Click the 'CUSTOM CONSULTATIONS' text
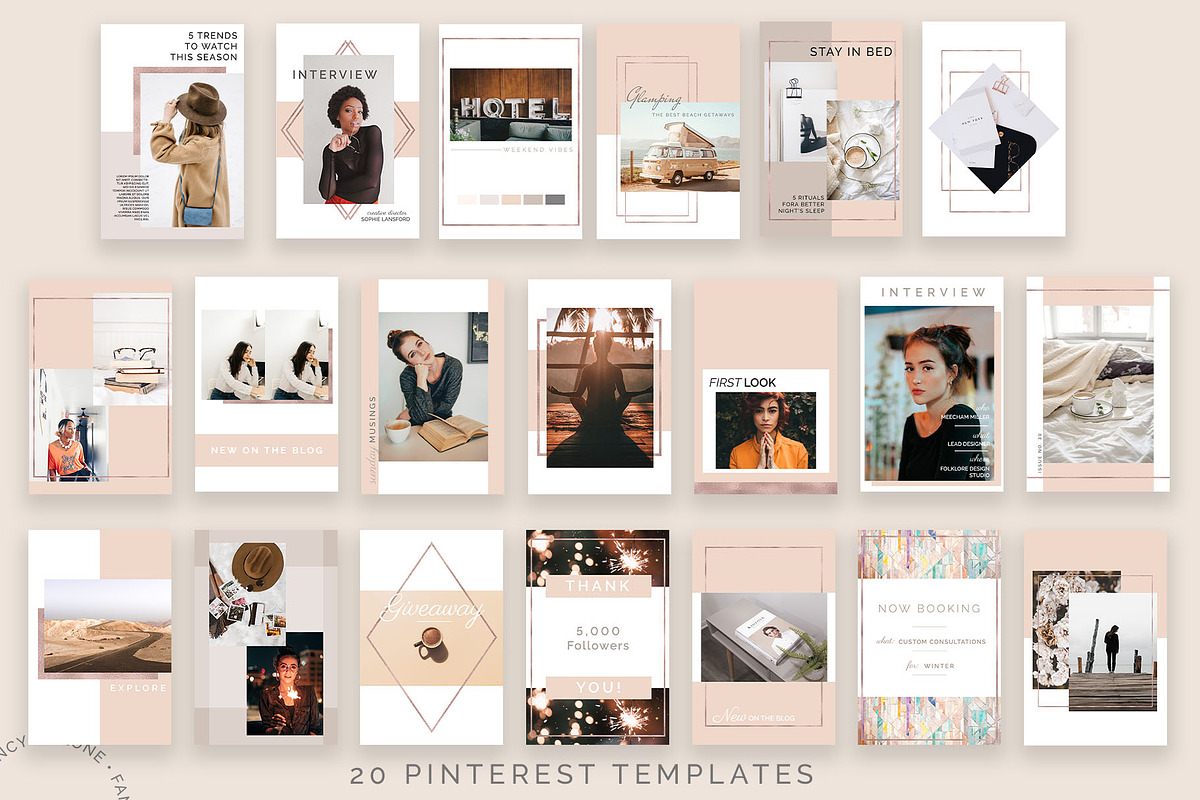The height and width of the screenshot is (800, 1200). (x=941, y=642)
